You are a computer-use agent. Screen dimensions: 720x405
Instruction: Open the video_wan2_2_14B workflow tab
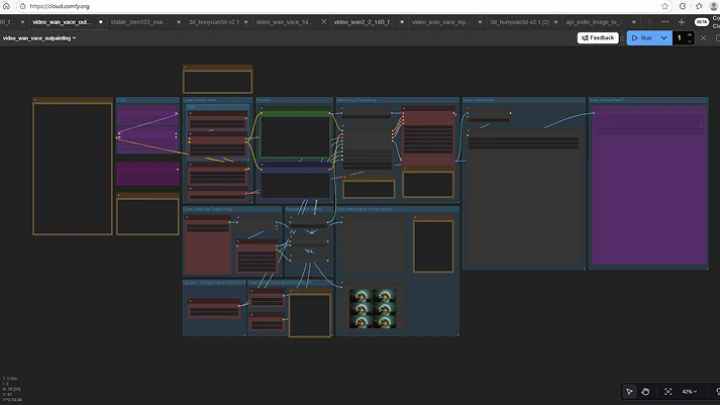pyautogui.click(x=362, y=21)
